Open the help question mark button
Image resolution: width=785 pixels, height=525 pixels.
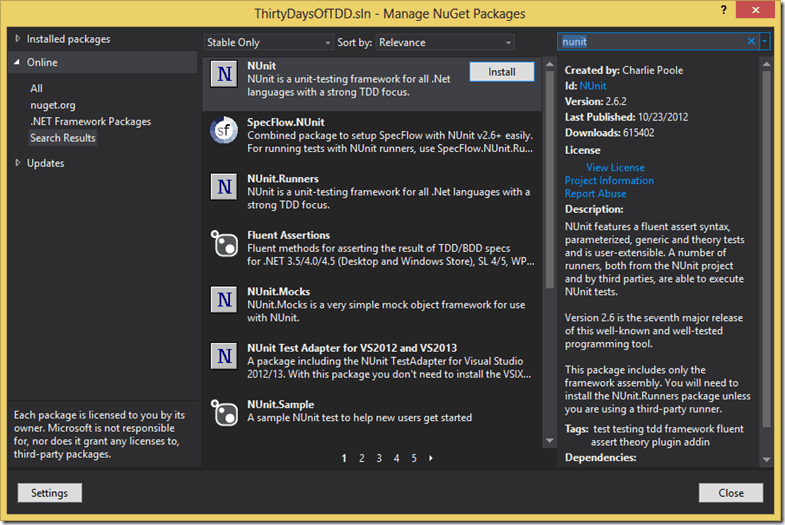coord(723,10)
